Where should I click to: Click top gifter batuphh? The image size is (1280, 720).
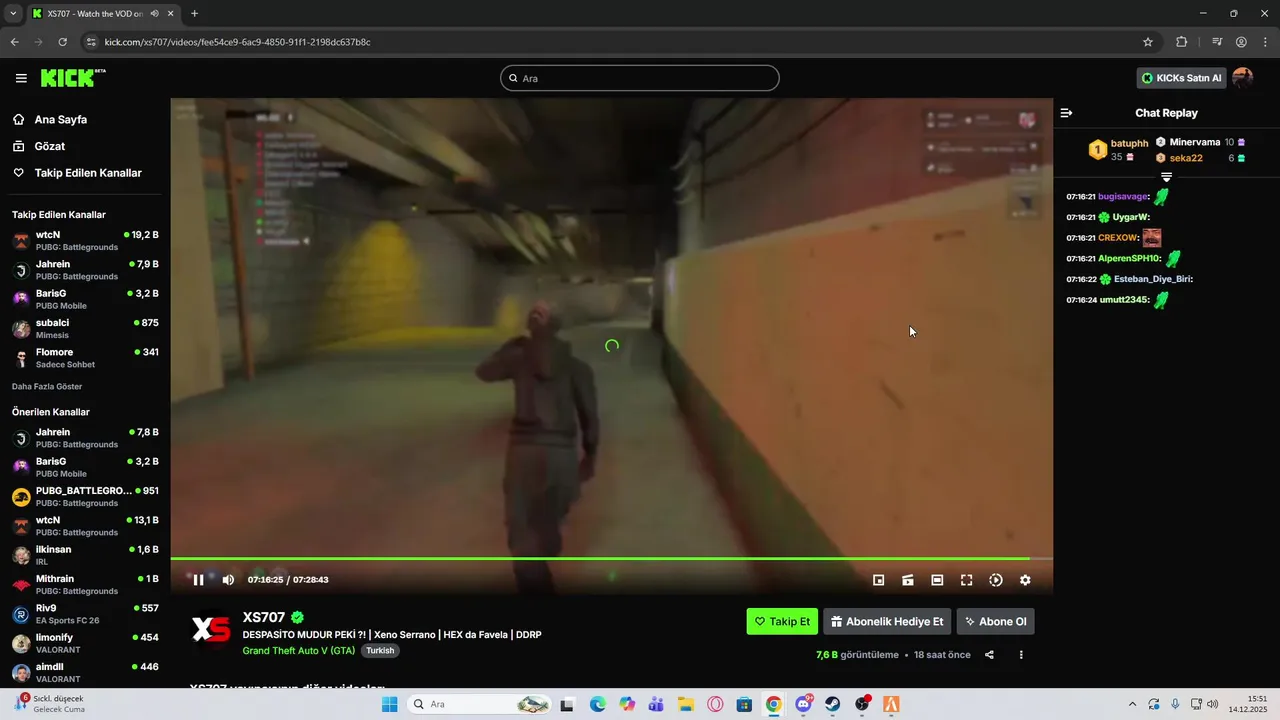1129,143
